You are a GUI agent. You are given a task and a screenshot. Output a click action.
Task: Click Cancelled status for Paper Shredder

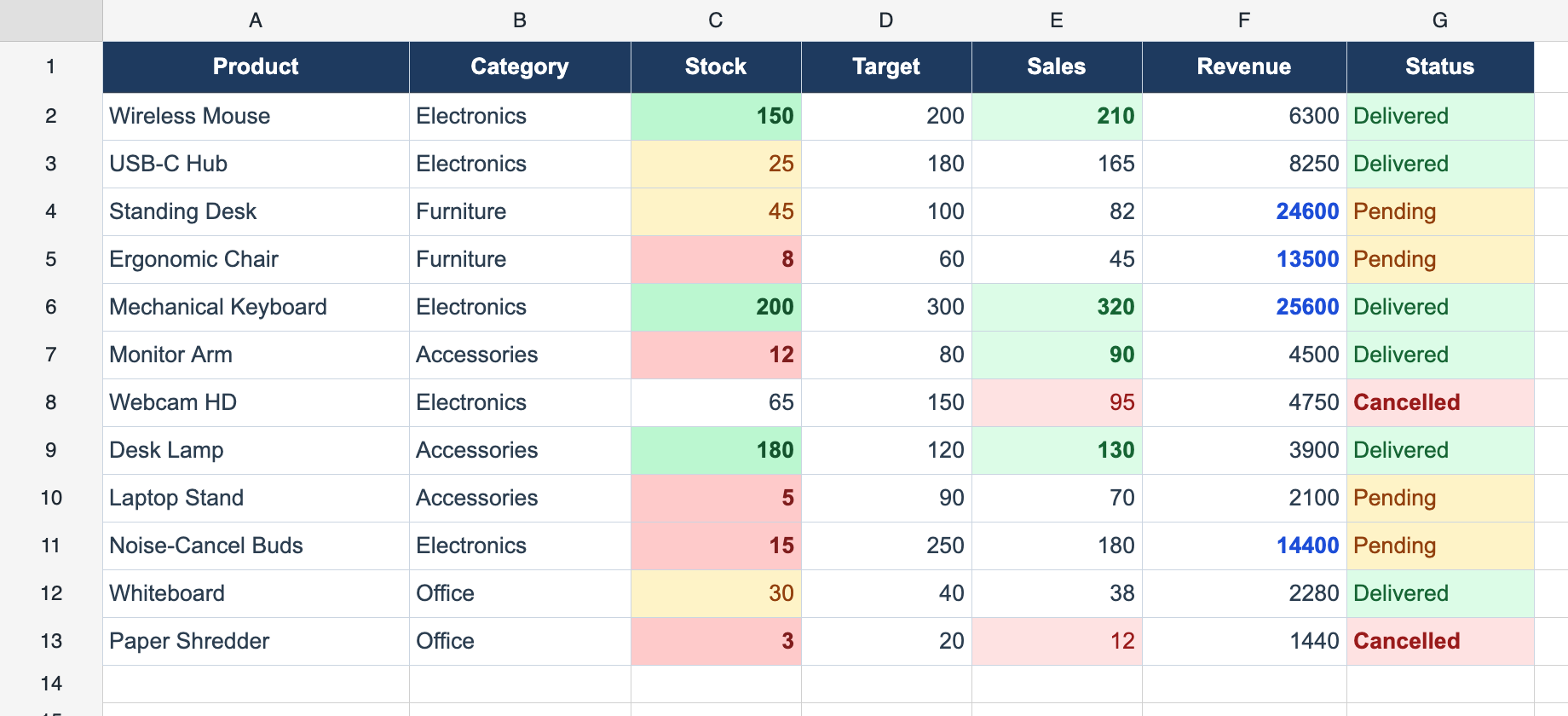1440,641
